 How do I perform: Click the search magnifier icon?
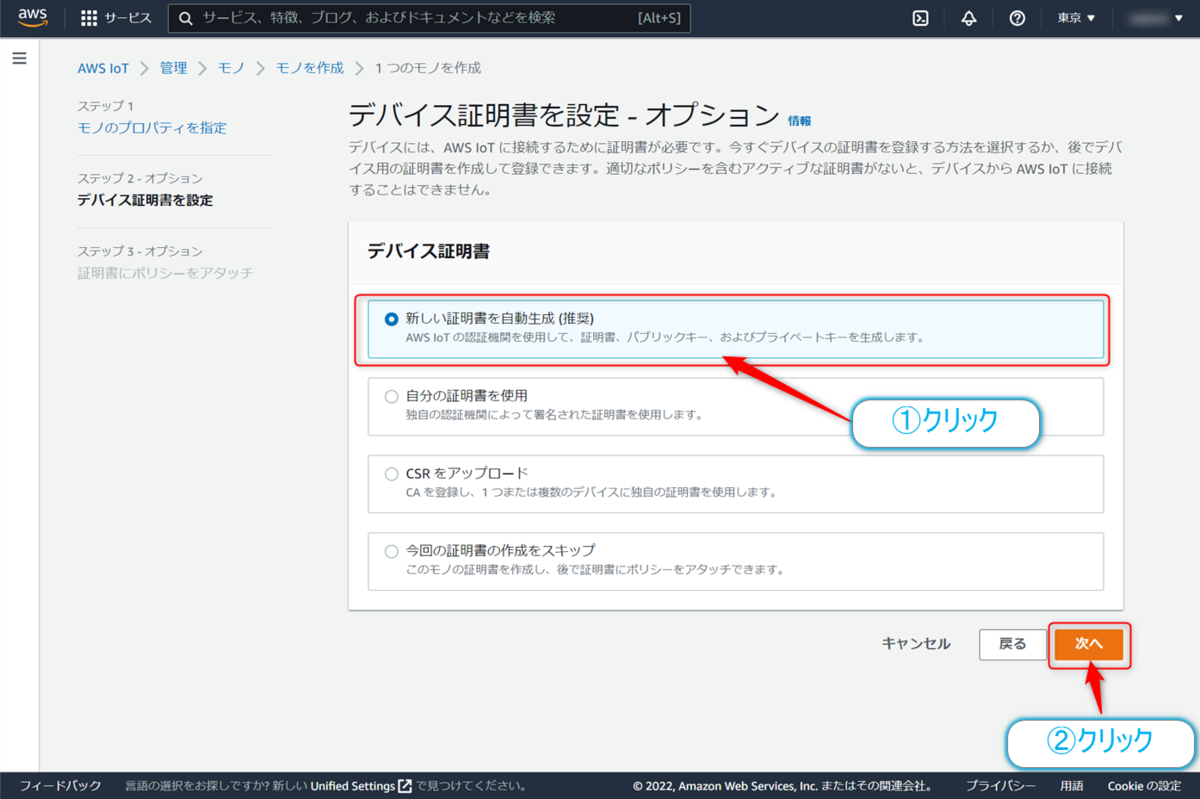click(x=186, y=18)
